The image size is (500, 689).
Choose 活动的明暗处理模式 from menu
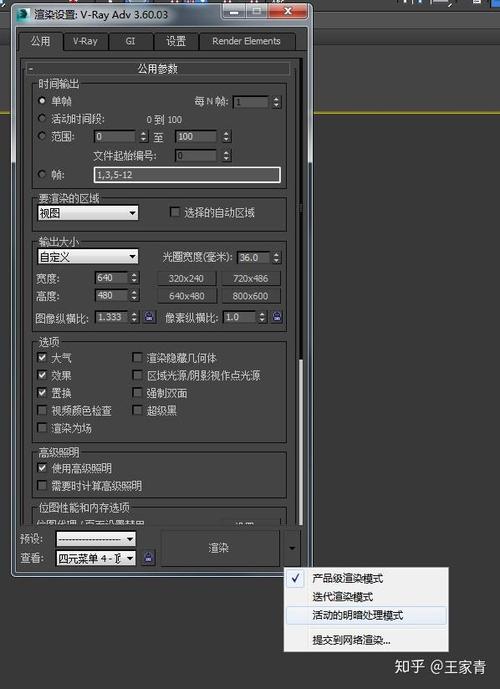pyautogui.click(x=366, y=615)
